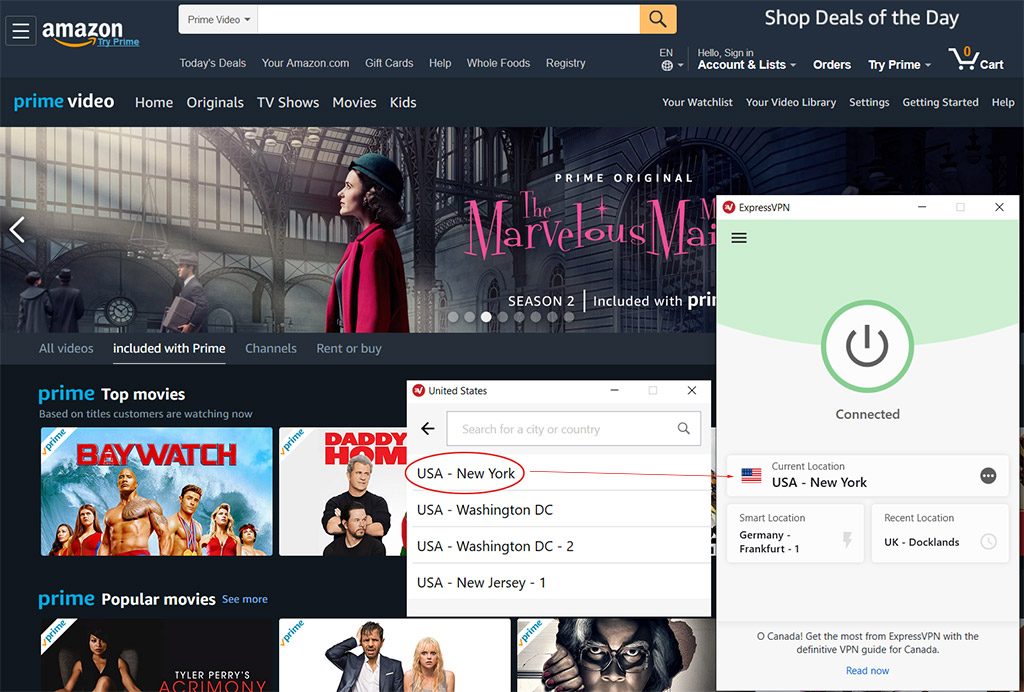Open the Tyler Perry's Acrimony thumbnail

coord(157,655)
